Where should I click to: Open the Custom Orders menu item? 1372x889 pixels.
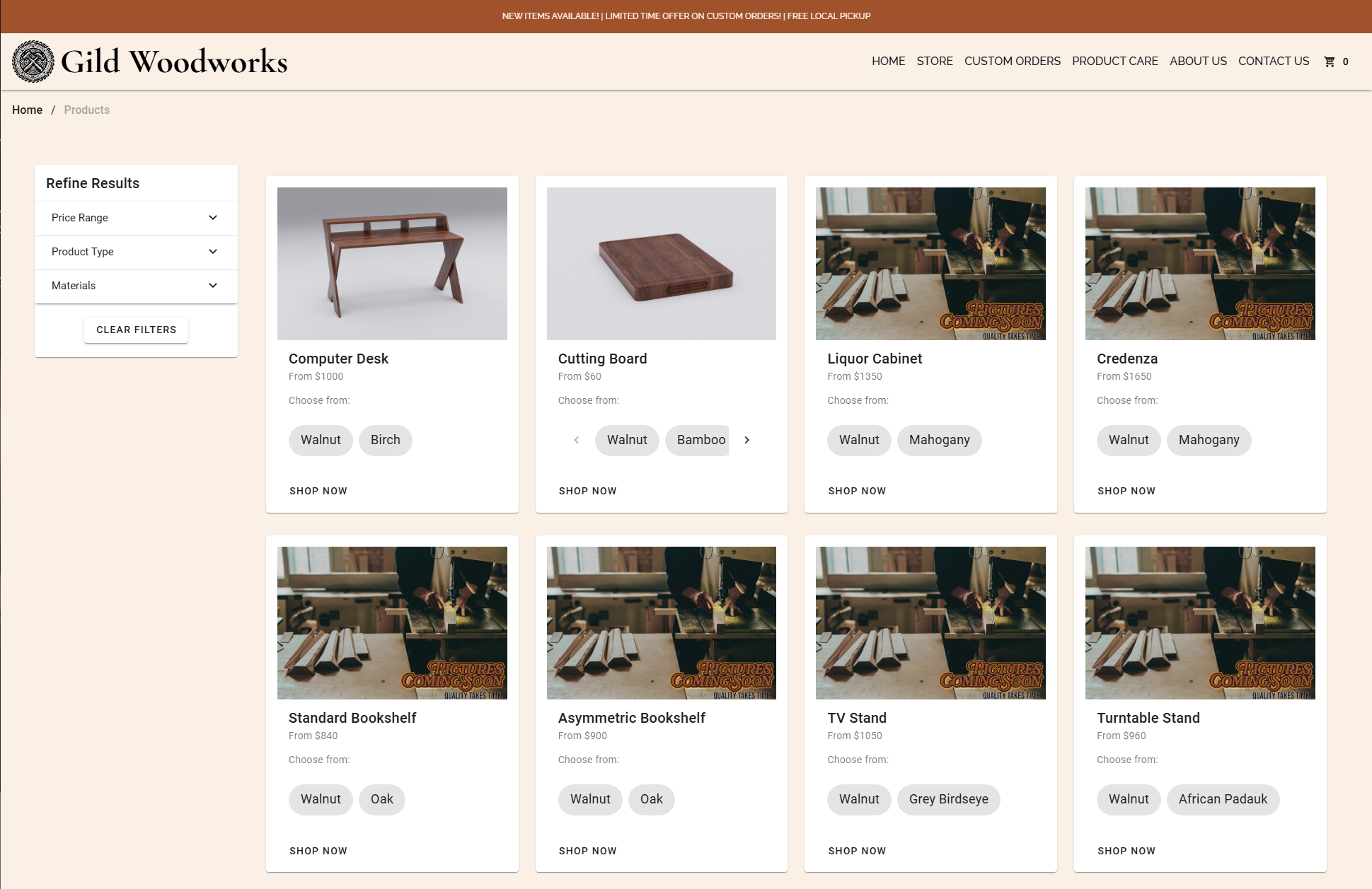point(1012,62)
